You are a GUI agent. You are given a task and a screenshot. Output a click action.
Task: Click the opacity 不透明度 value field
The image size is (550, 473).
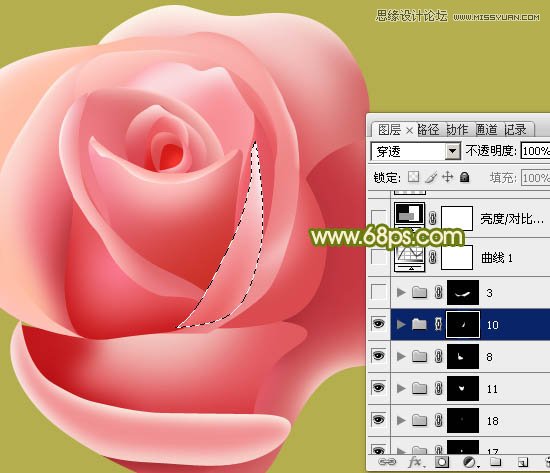(535, 151)
